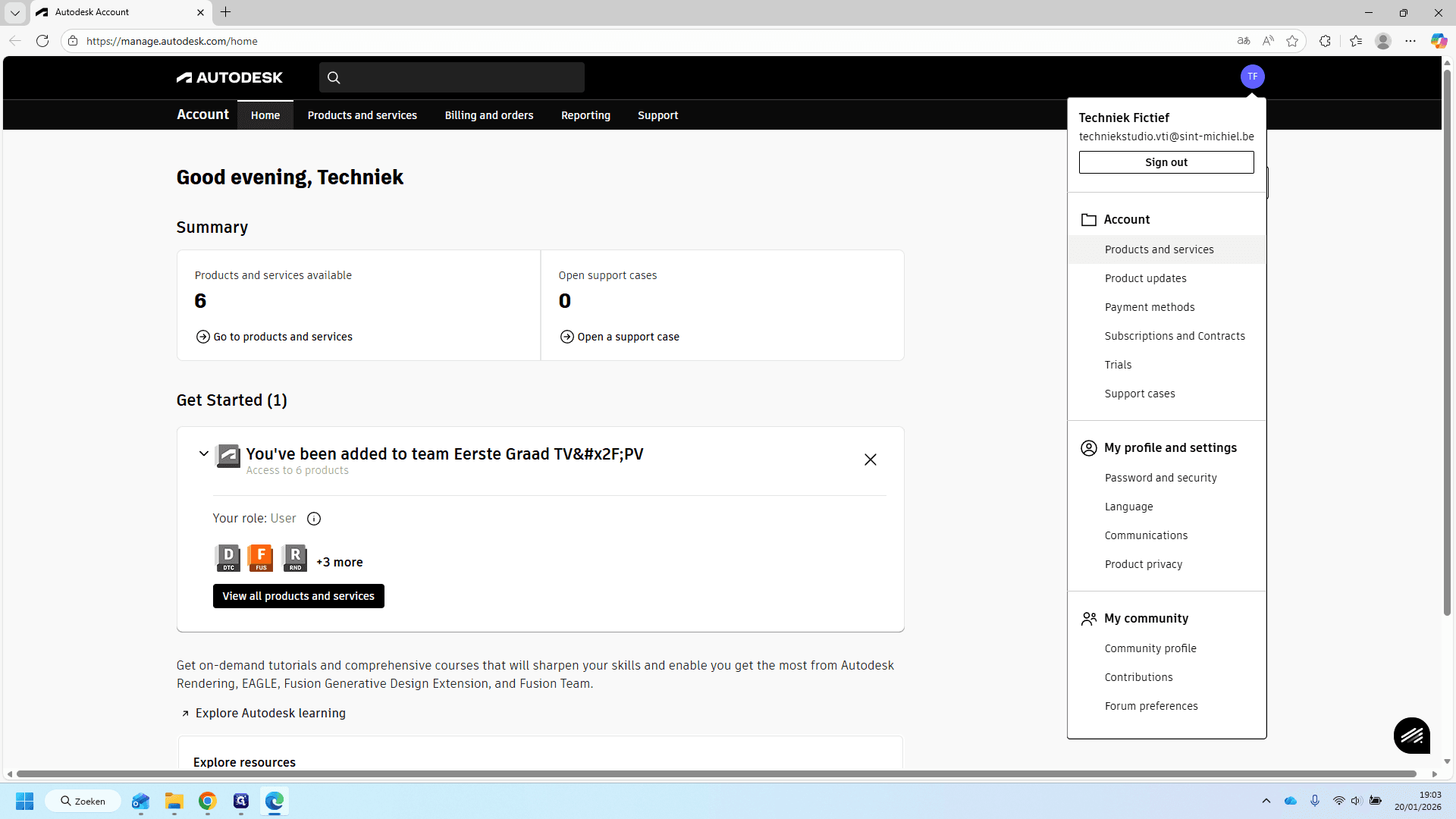Screen dimensions: 1456x819
Task: Click the Zoeken taskbar search box
Action: coord(83,801)
